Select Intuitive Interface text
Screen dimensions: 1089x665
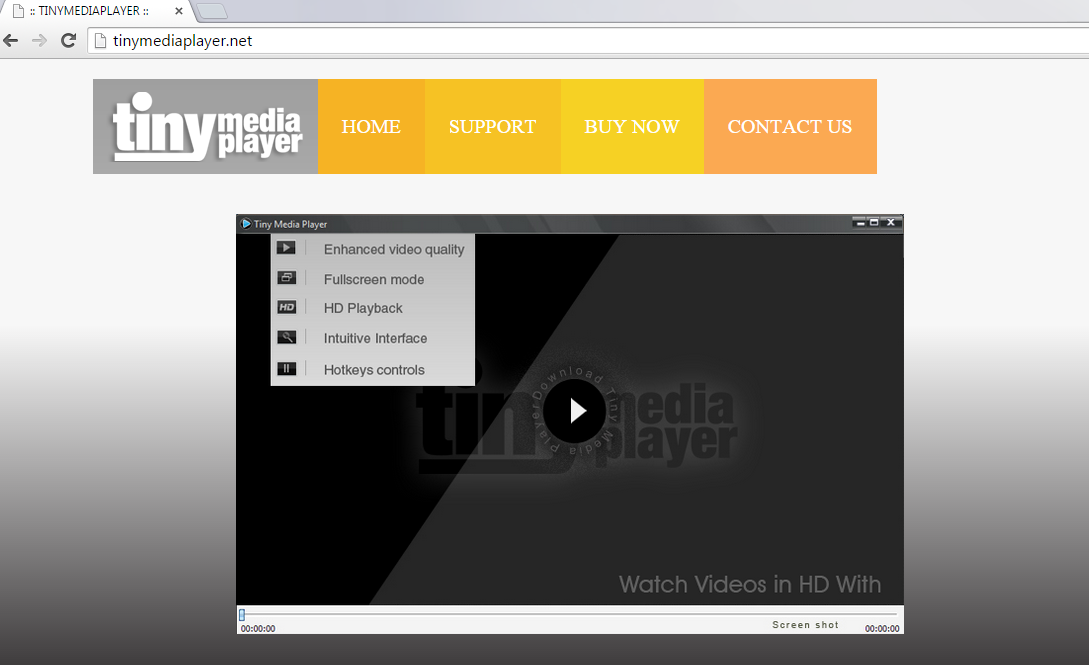(375, 338)
